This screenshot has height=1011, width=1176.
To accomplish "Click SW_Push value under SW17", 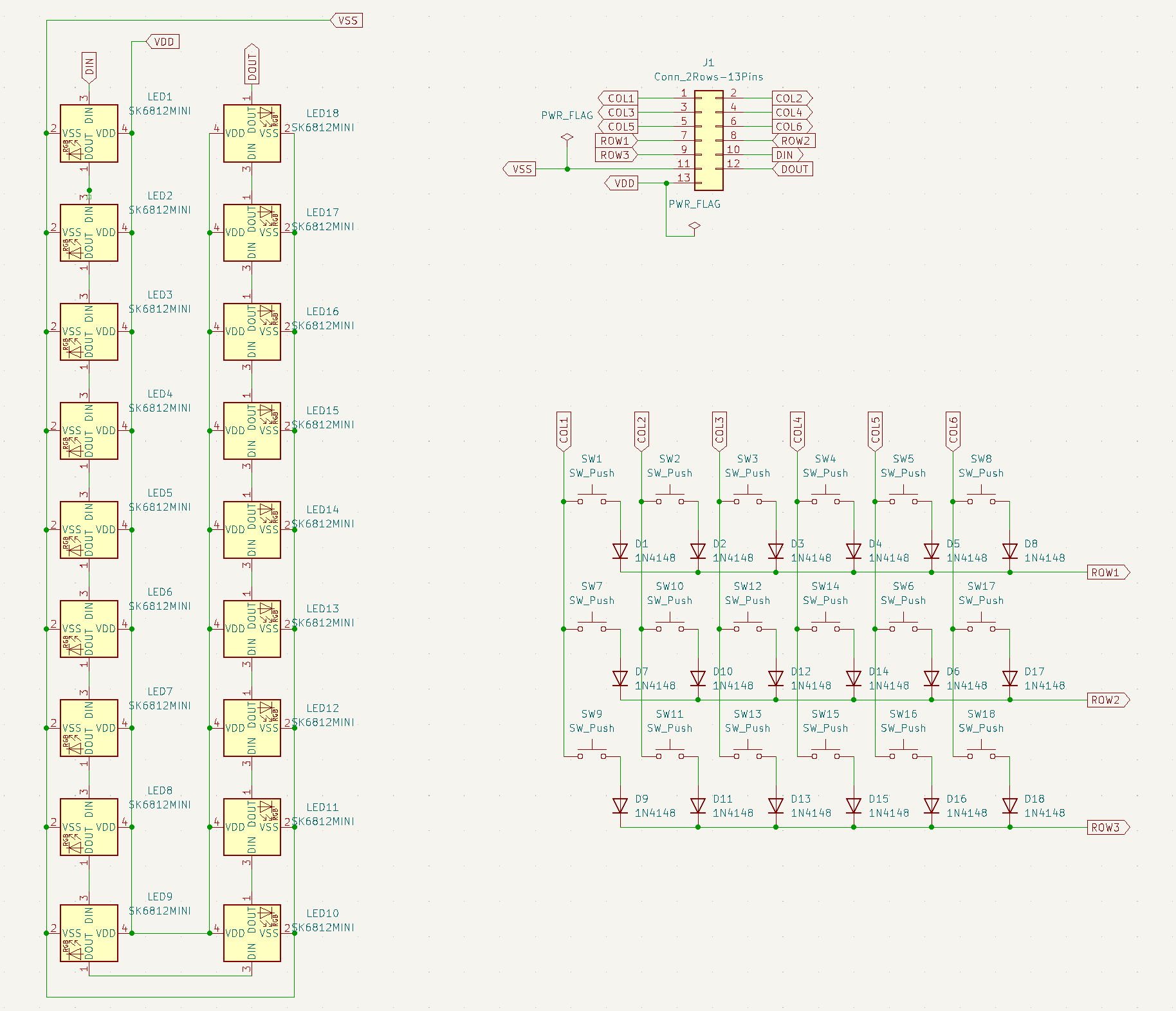I will [x=981, y=600].
